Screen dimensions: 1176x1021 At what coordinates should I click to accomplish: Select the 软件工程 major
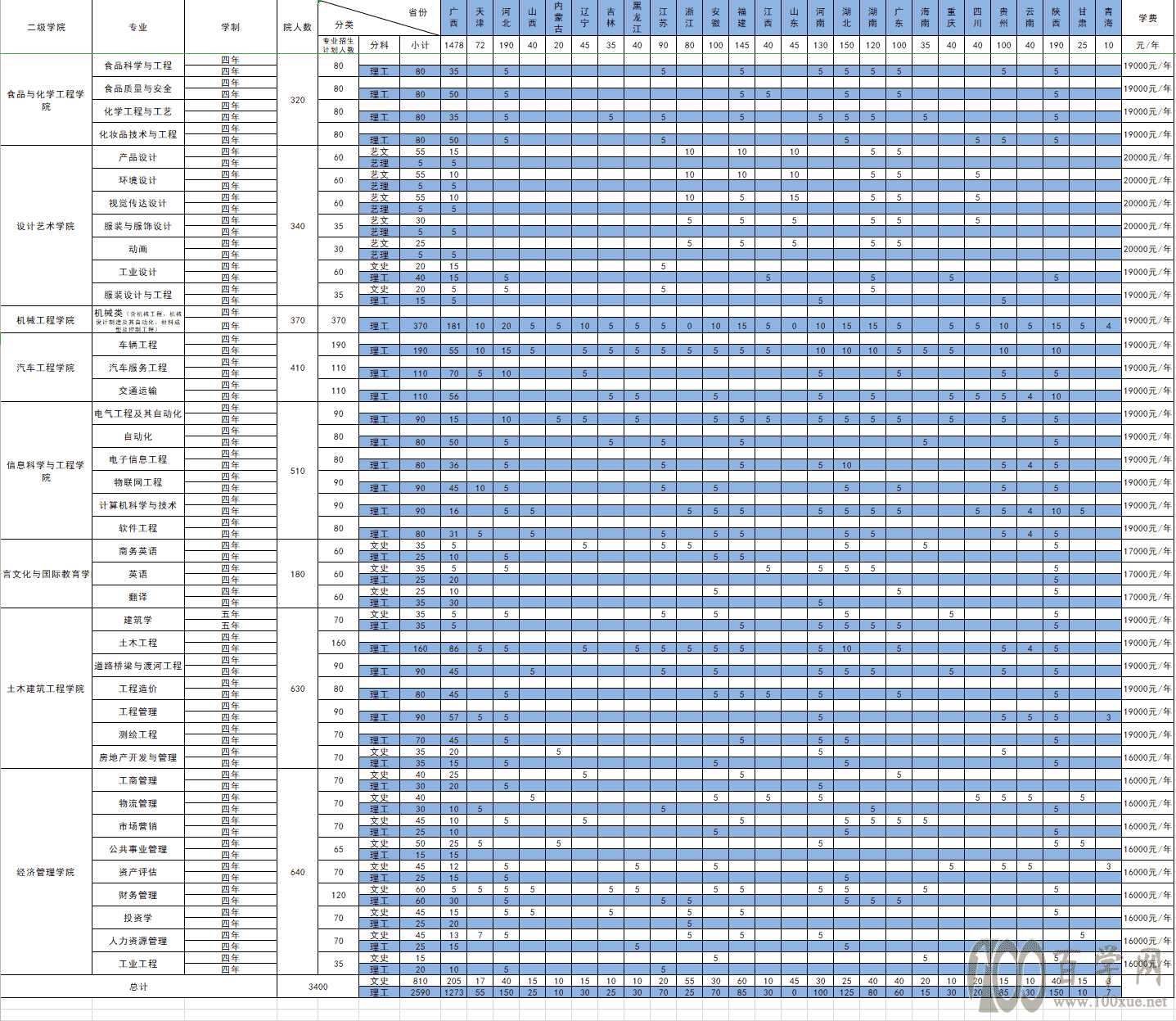click(138, 528)
